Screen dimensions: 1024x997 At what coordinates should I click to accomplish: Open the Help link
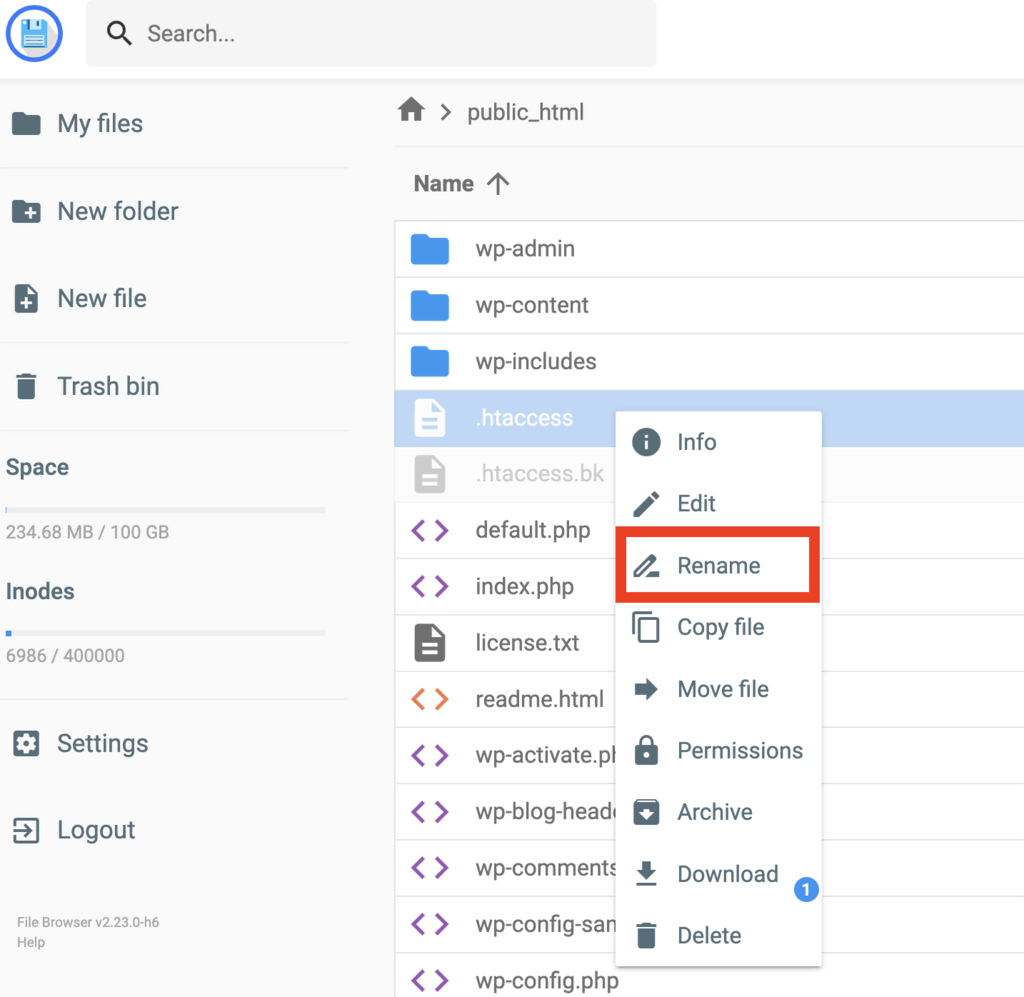(31, 943)
